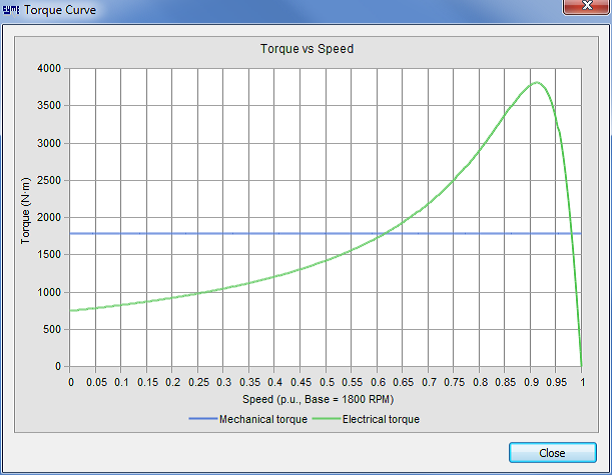Click the CYME icon in title bar
This screenshot has height=475, width=612.
(x=11, y=9)
